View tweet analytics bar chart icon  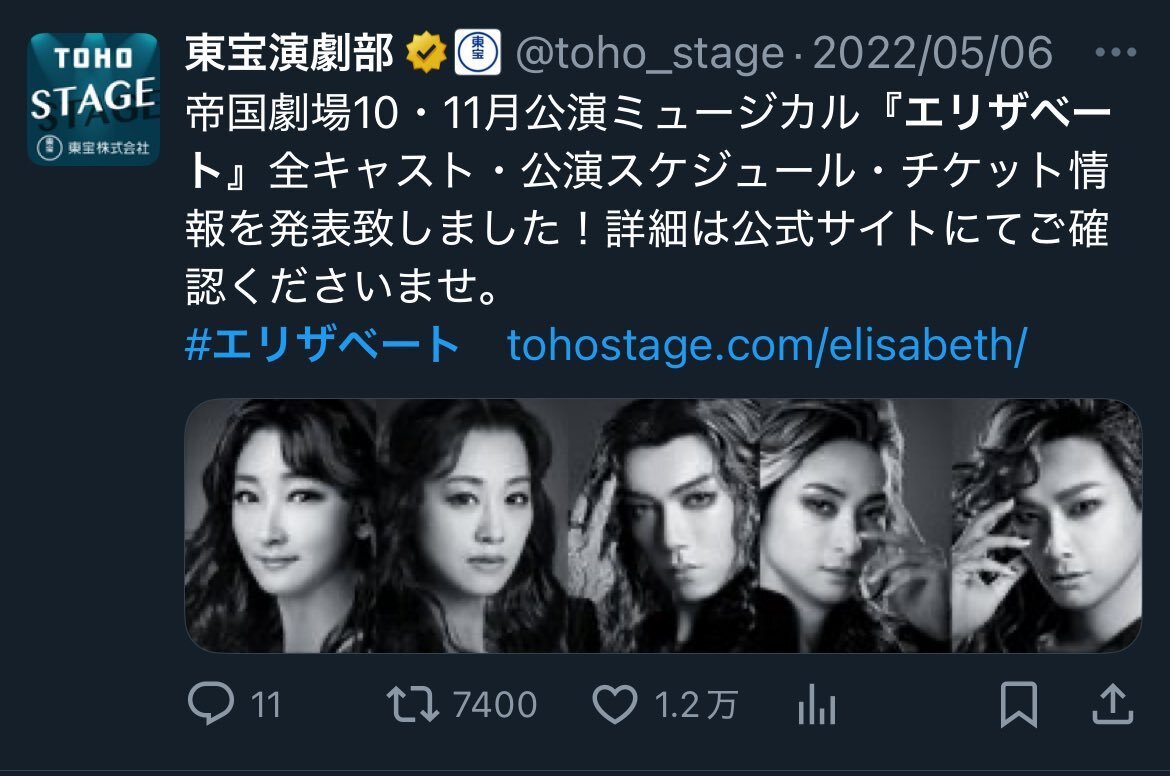point(816,704)
